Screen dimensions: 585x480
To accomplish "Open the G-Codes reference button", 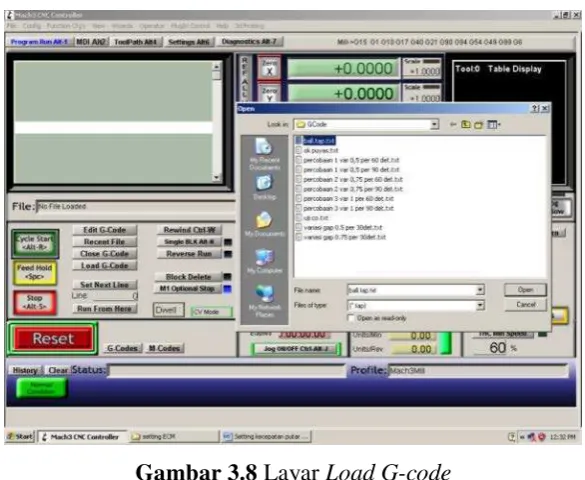I will pyautogui.click(x=122, y=348).
